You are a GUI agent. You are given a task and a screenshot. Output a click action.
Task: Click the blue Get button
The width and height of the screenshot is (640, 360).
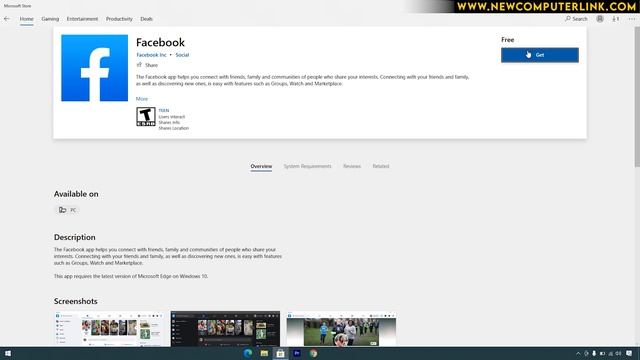coord(540,55)
